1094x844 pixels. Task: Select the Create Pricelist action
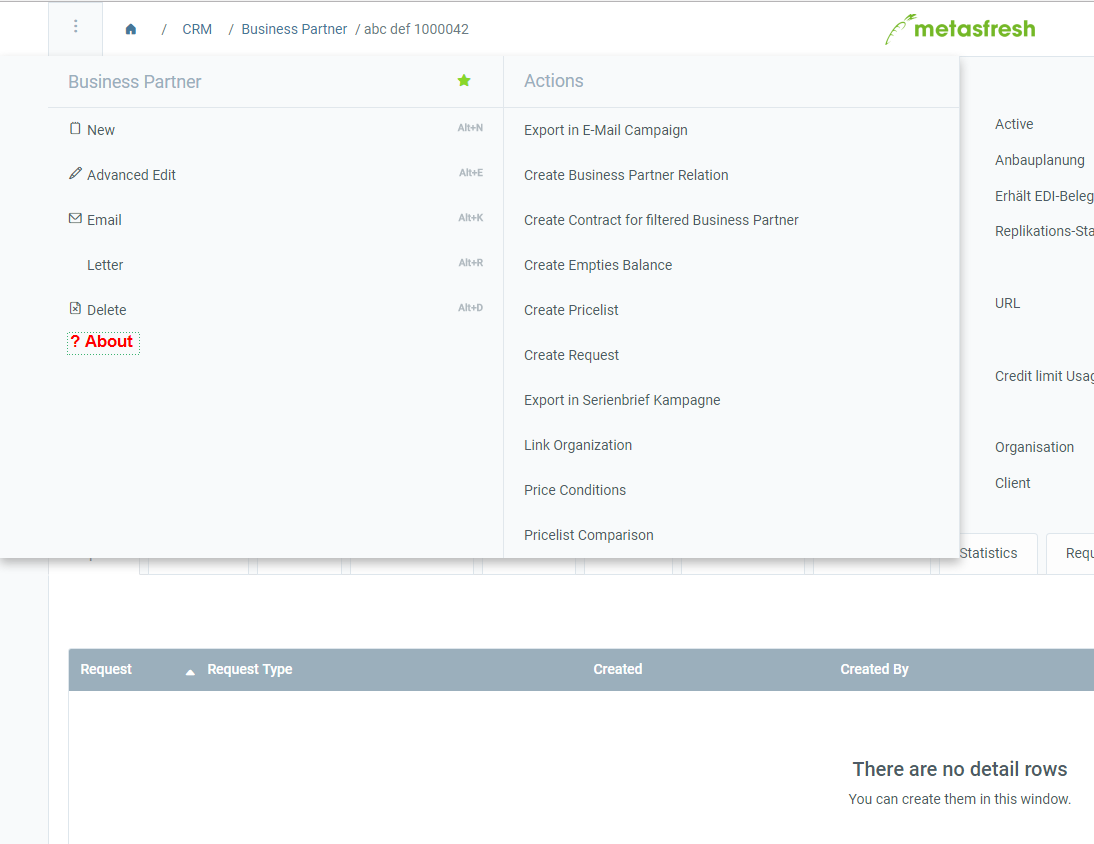(x=570, y=310)
